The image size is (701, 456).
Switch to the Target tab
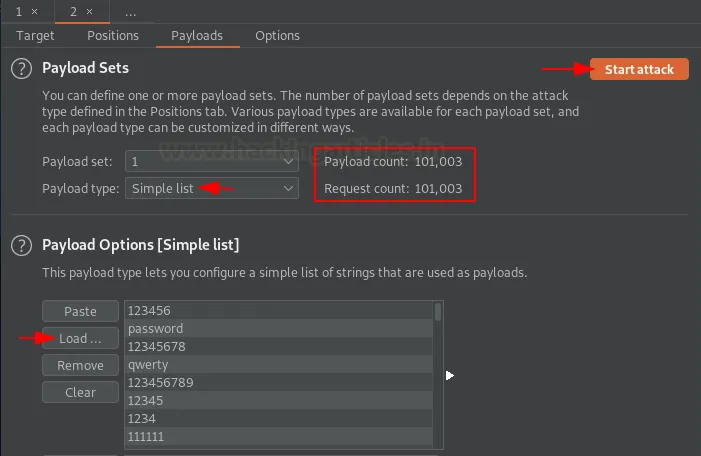(35, 35)
